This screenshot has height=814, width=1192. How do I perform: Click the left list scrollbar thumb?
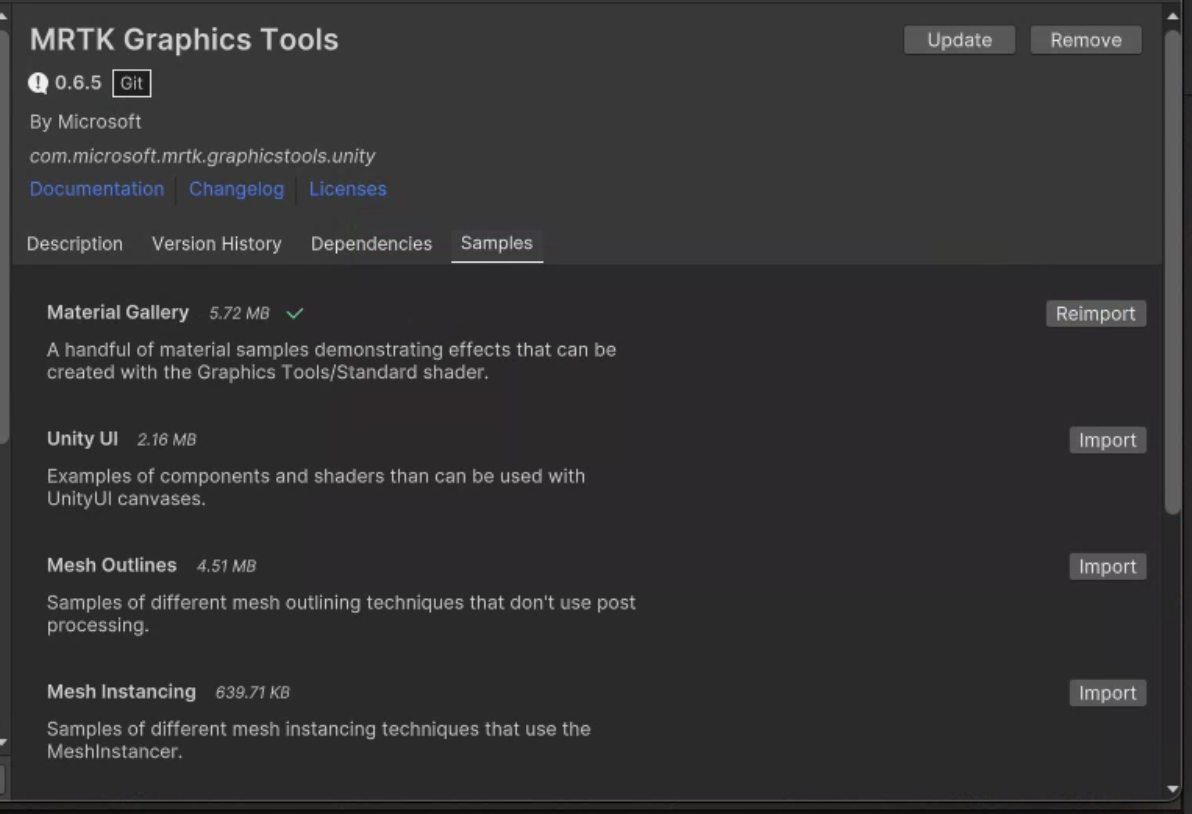click(x=4, y=236)
